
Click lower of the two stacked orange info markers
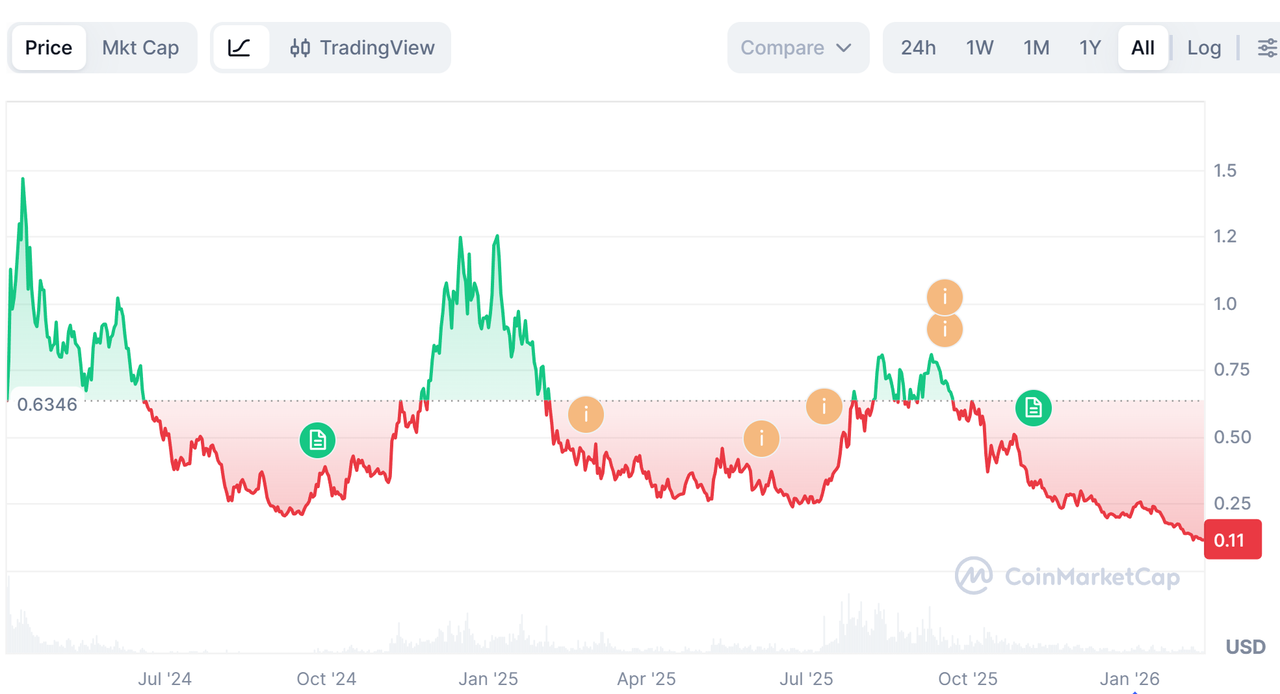(945, 330)
